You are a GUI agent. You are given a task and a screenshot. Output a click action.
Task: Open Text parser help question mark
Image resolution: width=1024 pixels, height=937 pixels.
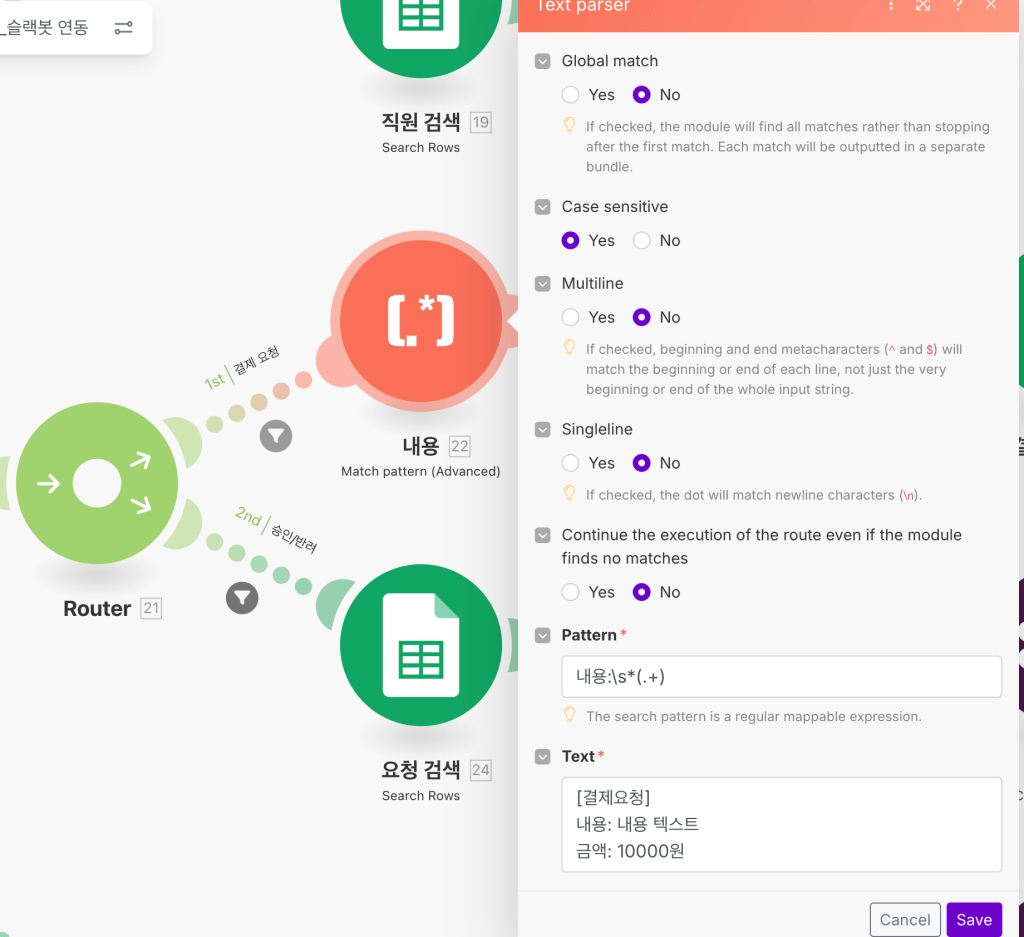pos(958,6)
